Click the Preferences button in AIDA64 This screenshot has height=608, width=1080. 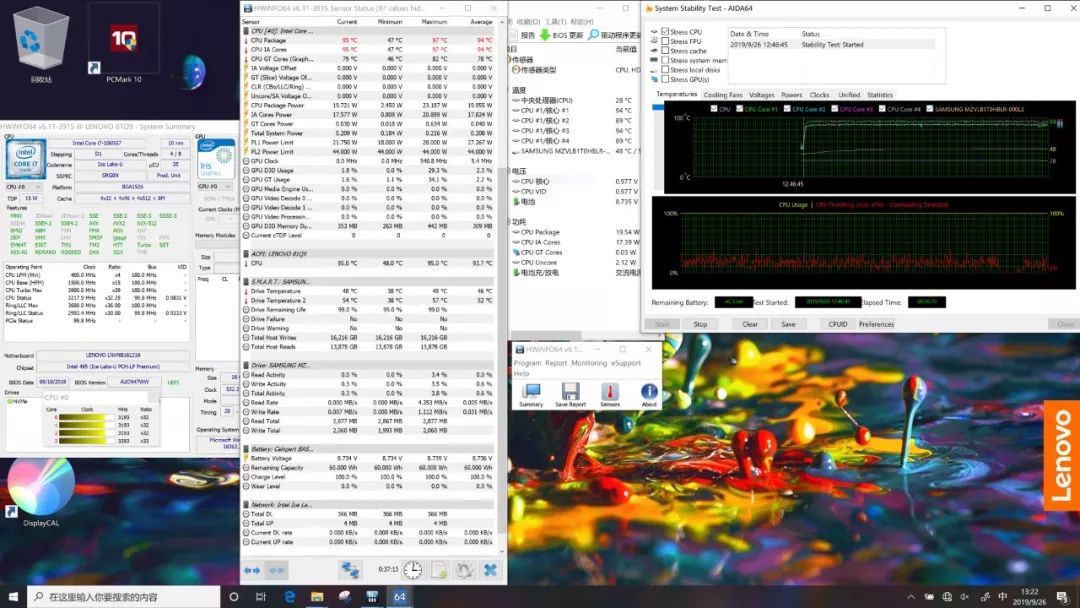tap(876, 324)
